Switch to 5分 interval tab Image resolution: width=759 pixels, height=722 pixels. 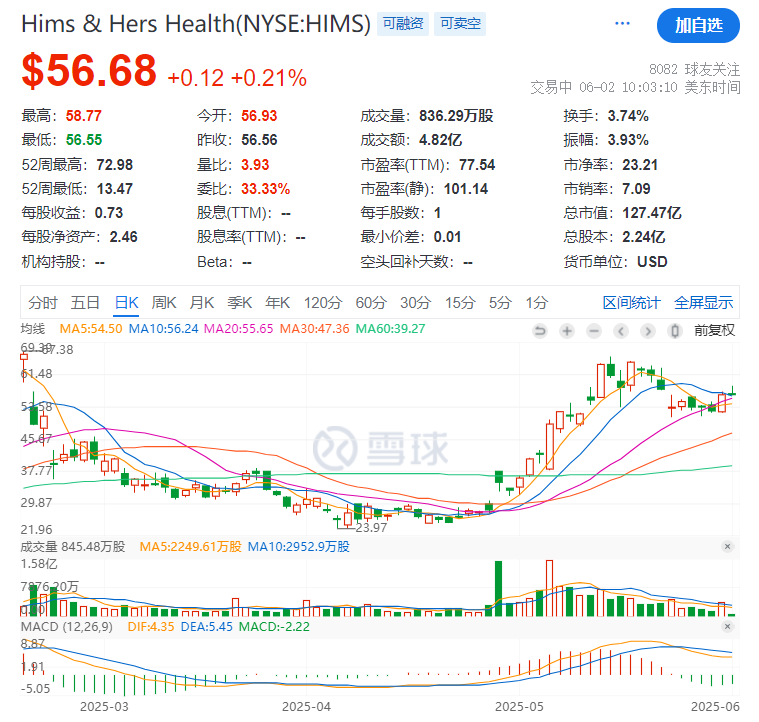tap(500, 303)
